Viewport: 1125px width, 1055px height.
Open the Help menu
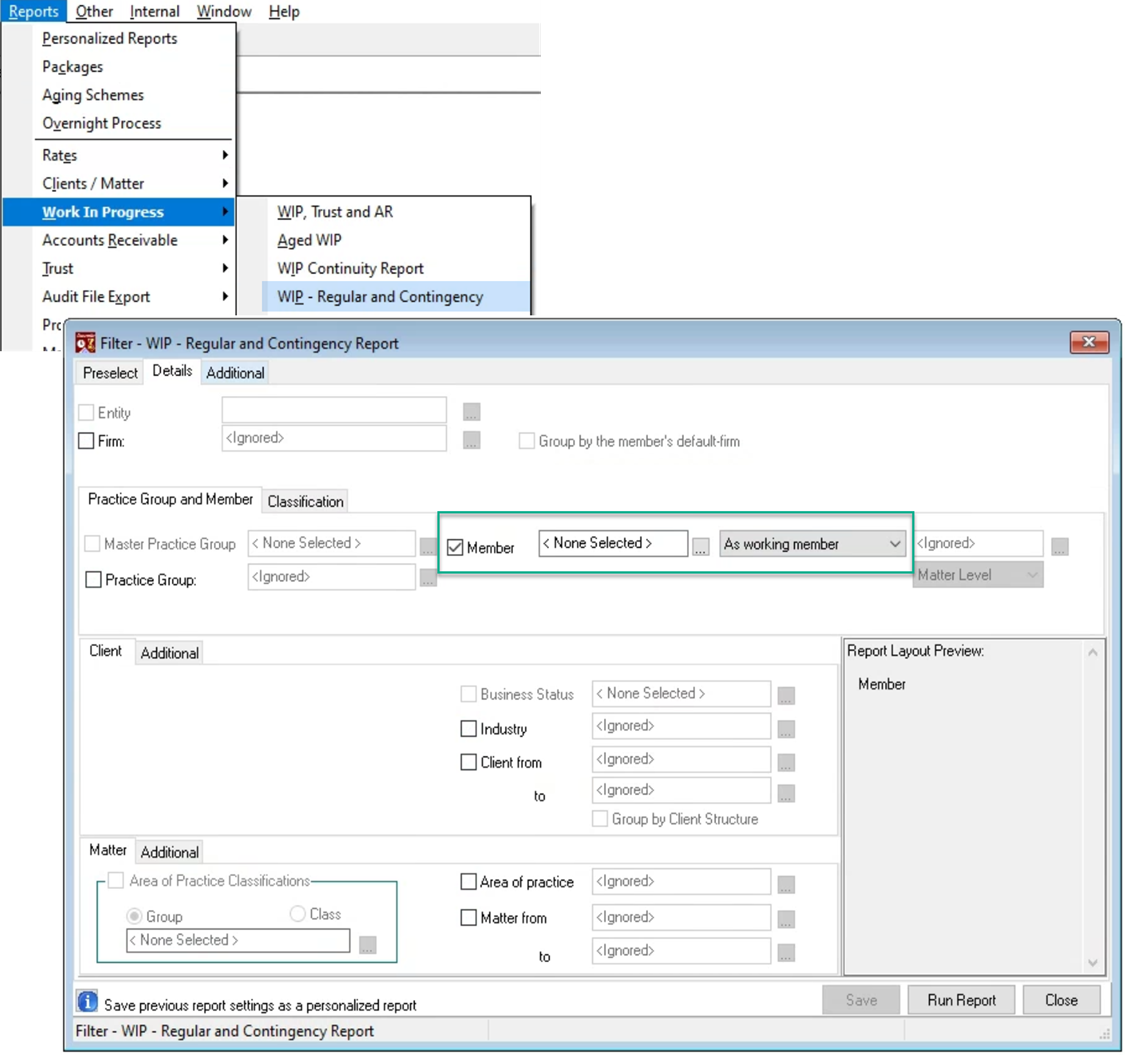(284, 11)
